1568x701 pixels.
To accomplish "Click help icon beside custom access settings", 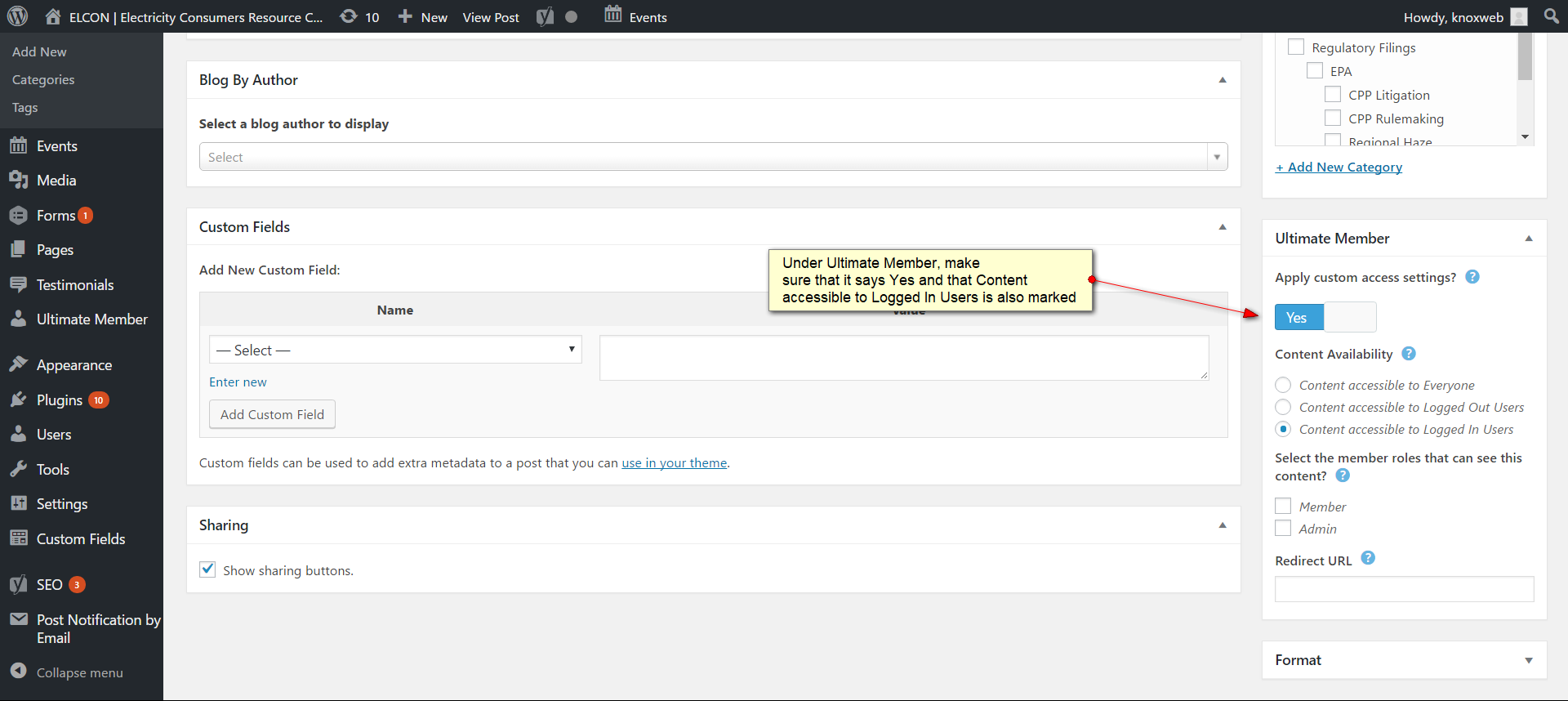I will tap(1472, 277).
